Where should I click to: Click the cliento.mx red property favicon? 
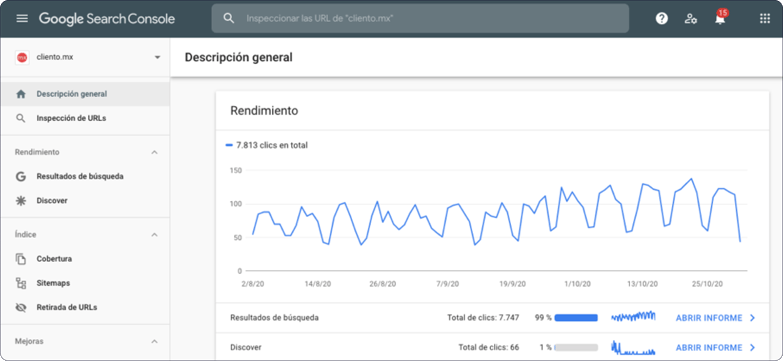click(22, 57)
